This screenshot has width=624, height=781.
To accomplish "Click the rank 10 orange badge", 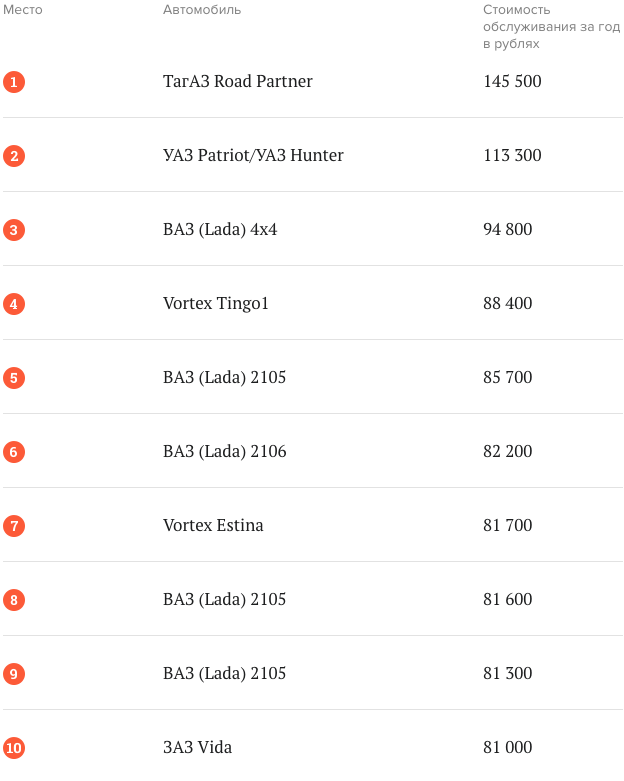I will click(14, 748).
